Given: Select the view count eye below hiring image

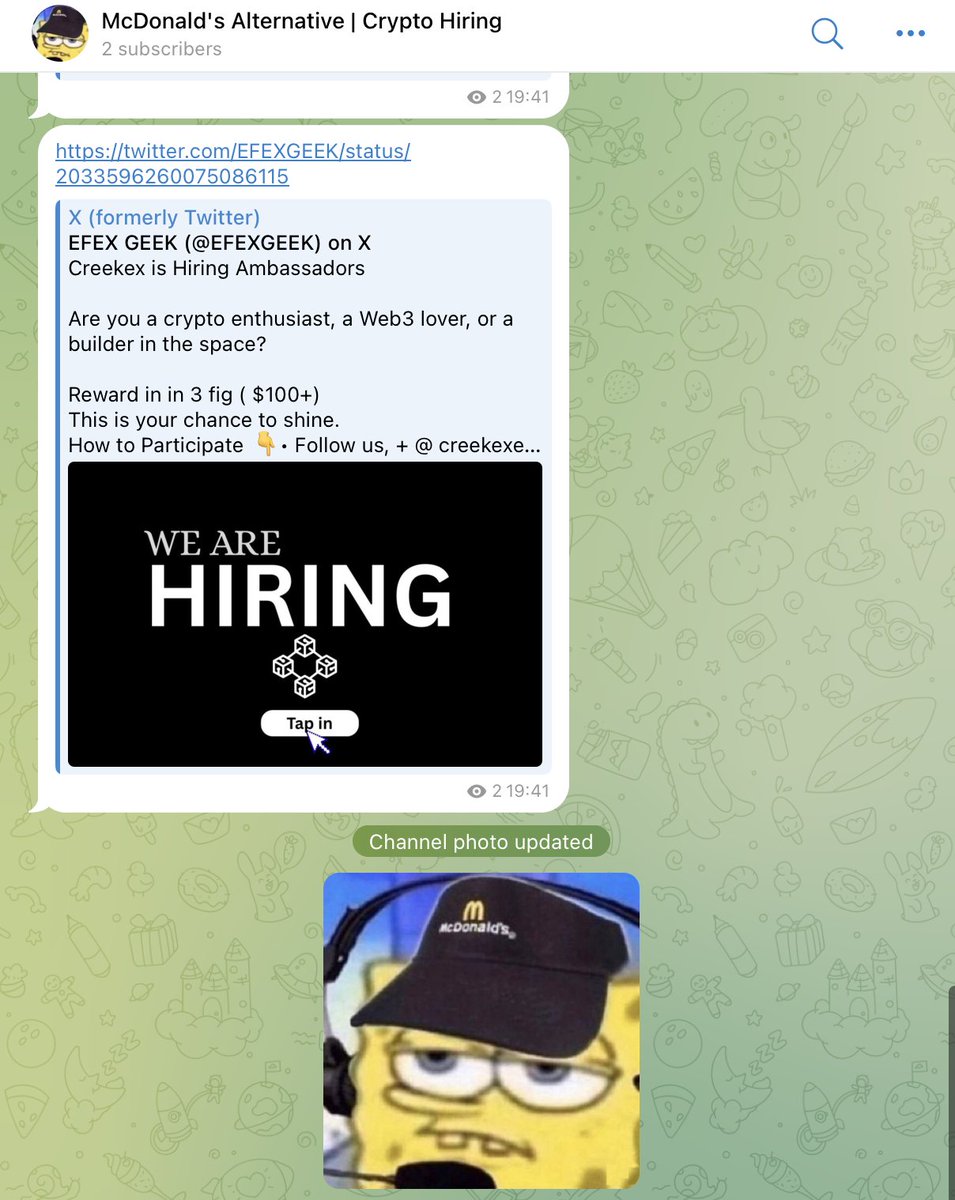Looking at the screenshot, I should pos(477,791).
